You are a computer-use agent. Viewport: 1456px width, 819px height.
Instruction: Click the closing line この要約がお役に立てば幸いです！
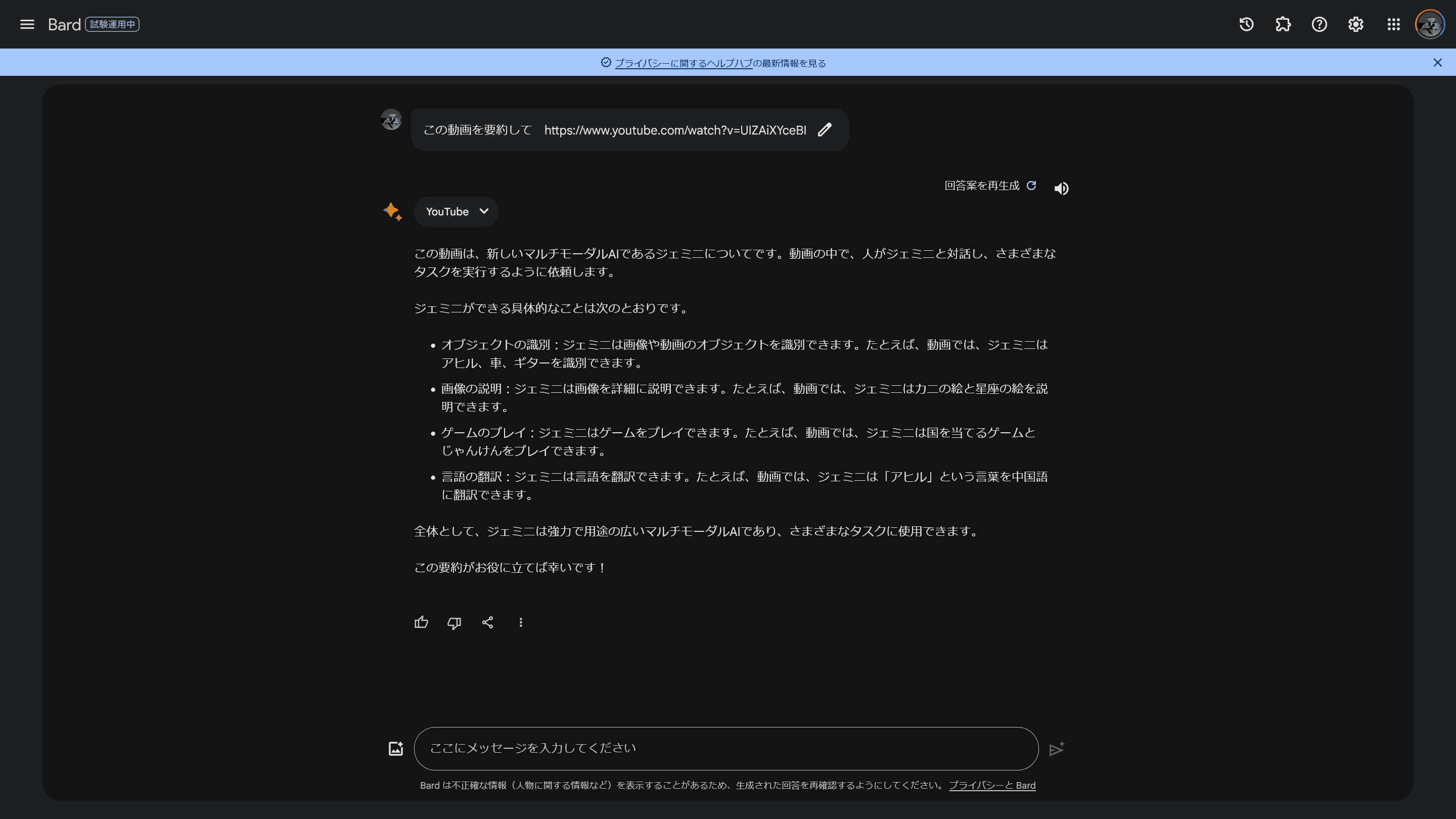tap(511, 567)
